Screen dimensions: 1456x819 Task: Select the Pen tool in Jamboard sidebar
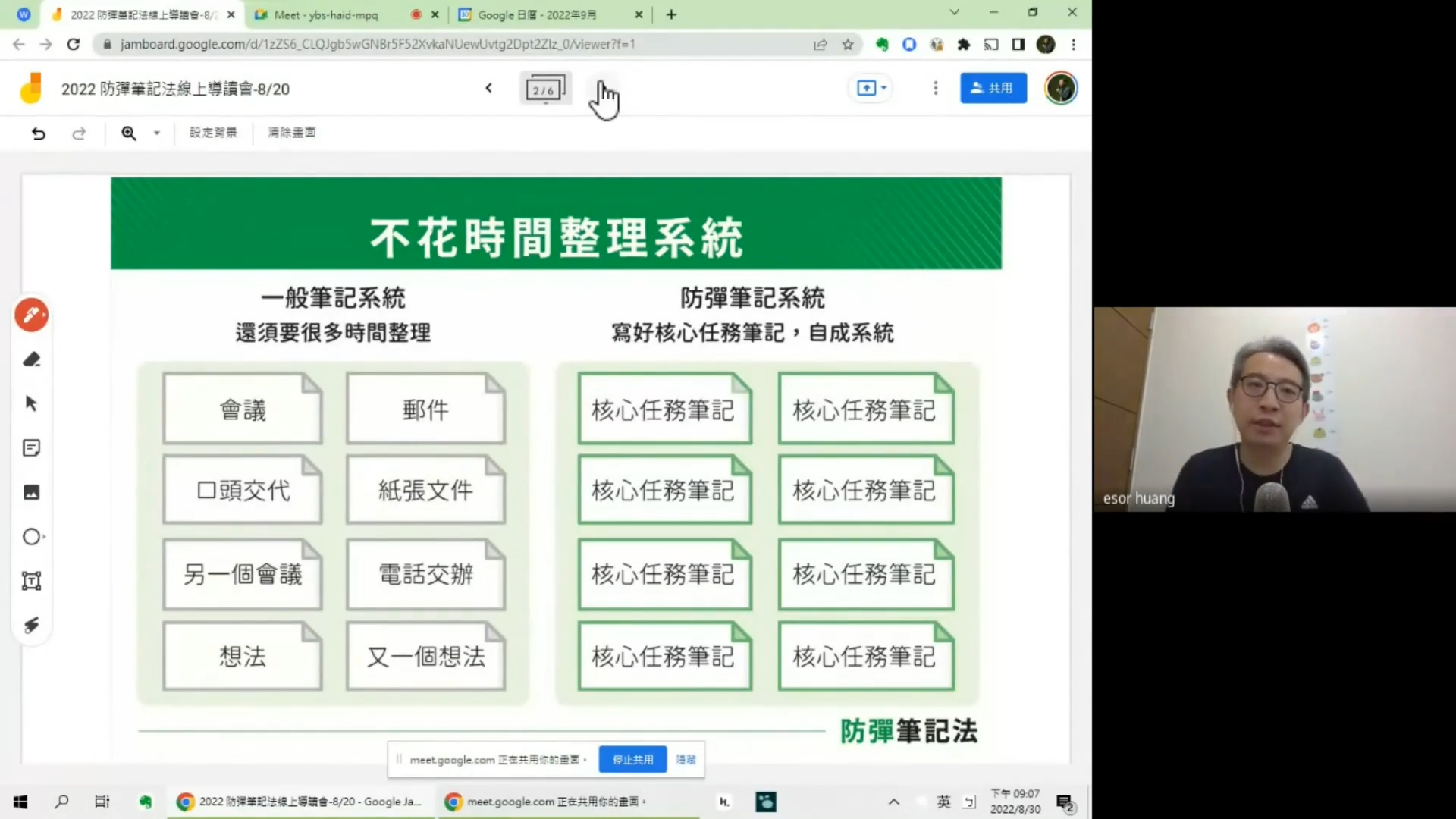(x=31, y=315)
